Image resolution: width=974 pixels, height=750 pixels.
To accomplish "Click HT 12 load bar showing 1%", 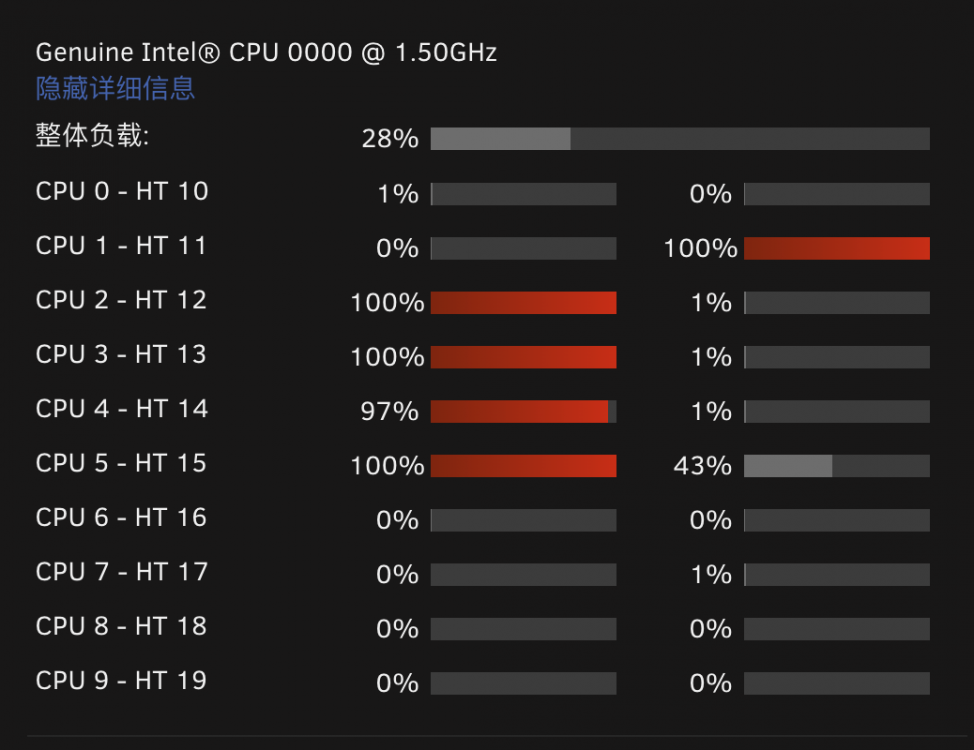I will (x=836, y=303).
